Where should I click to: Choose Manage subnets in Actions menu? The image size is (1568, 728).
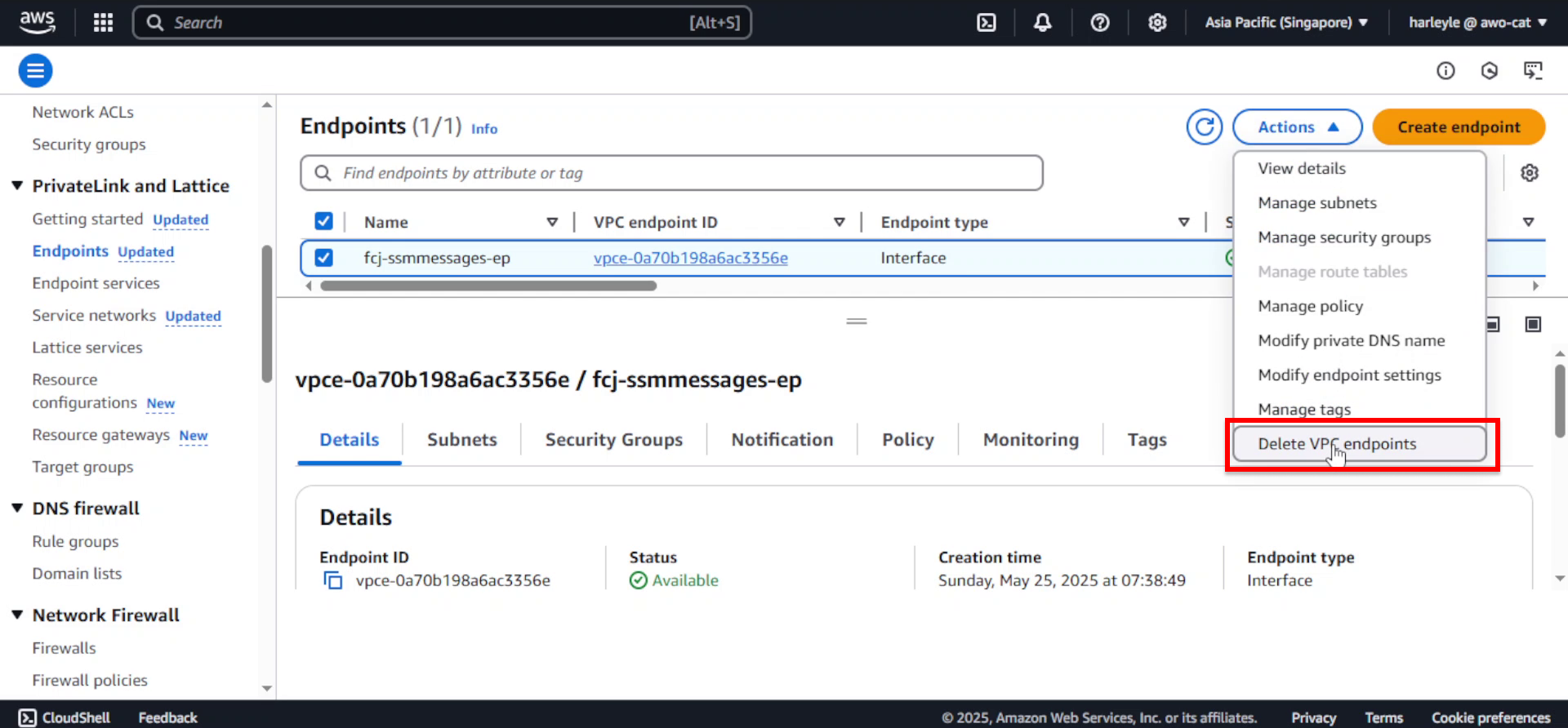[1359, 202]
